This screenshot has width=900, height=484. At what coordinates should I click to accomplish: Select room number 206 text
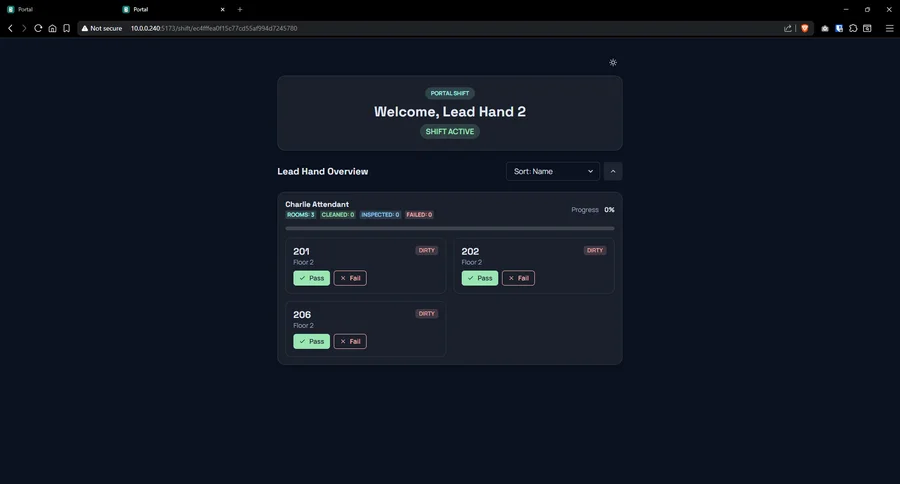pyautogui.click(x=302, y=315)
